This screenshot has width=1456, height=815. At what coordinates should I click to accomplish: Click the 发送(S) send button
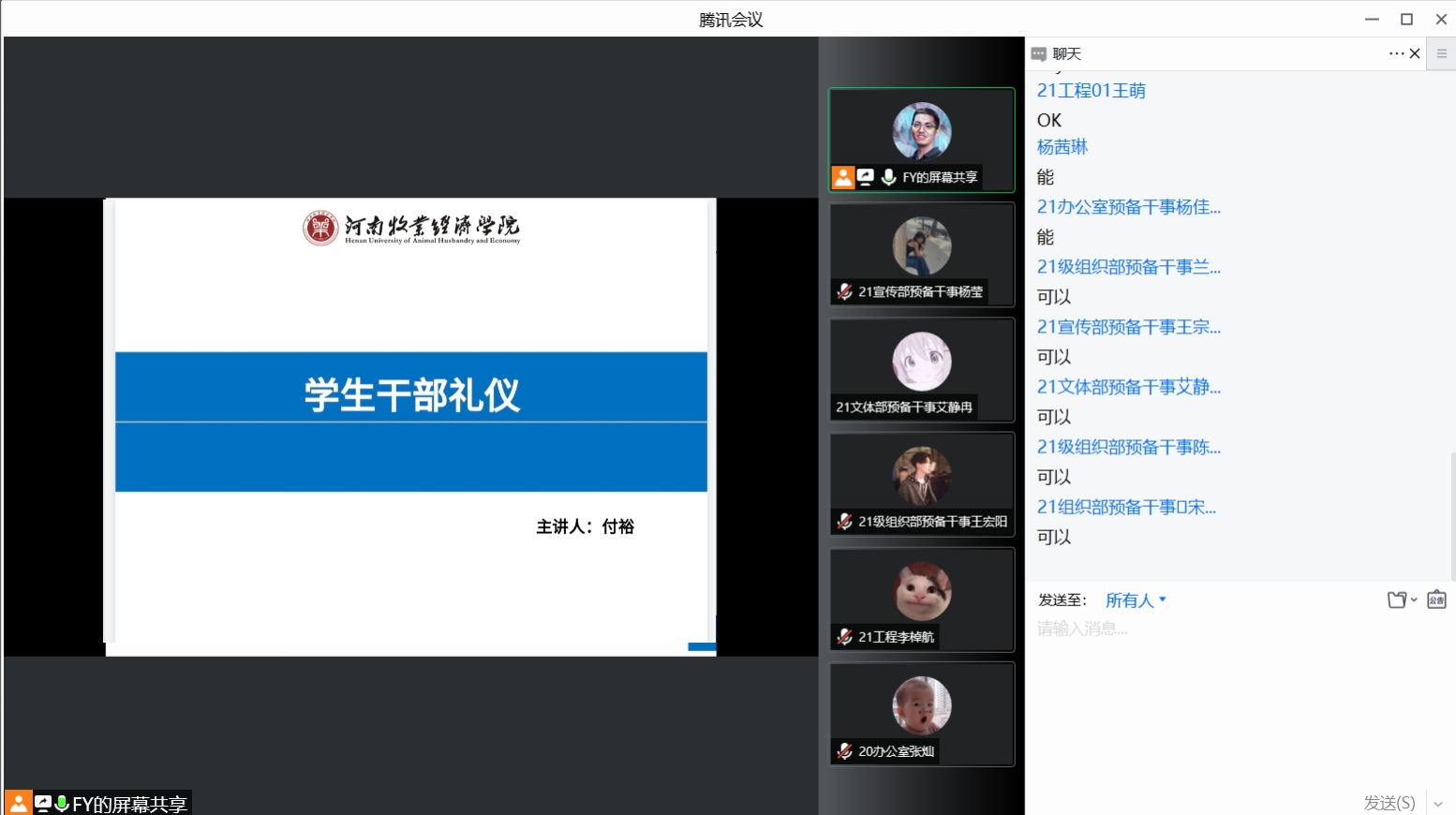coord(1389,803)
